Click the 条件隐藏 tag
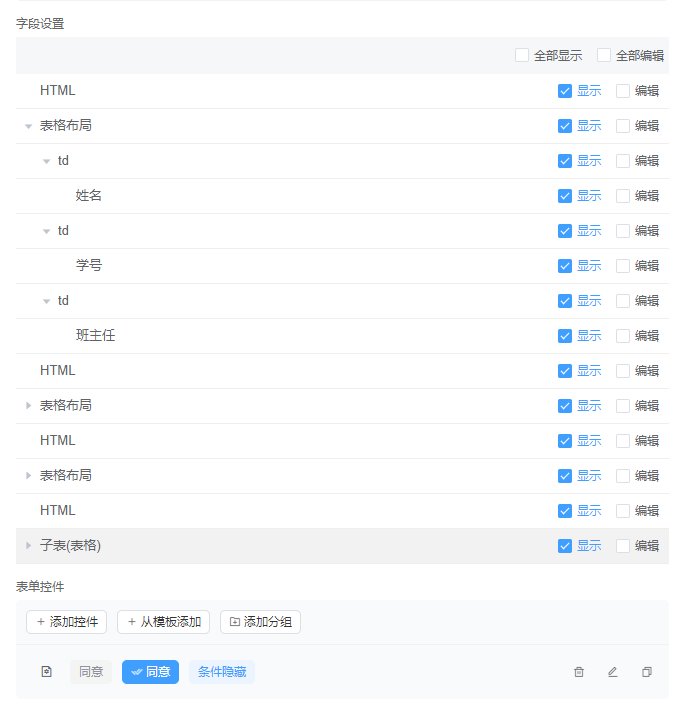The image size is (682, 728). point(222,672)
